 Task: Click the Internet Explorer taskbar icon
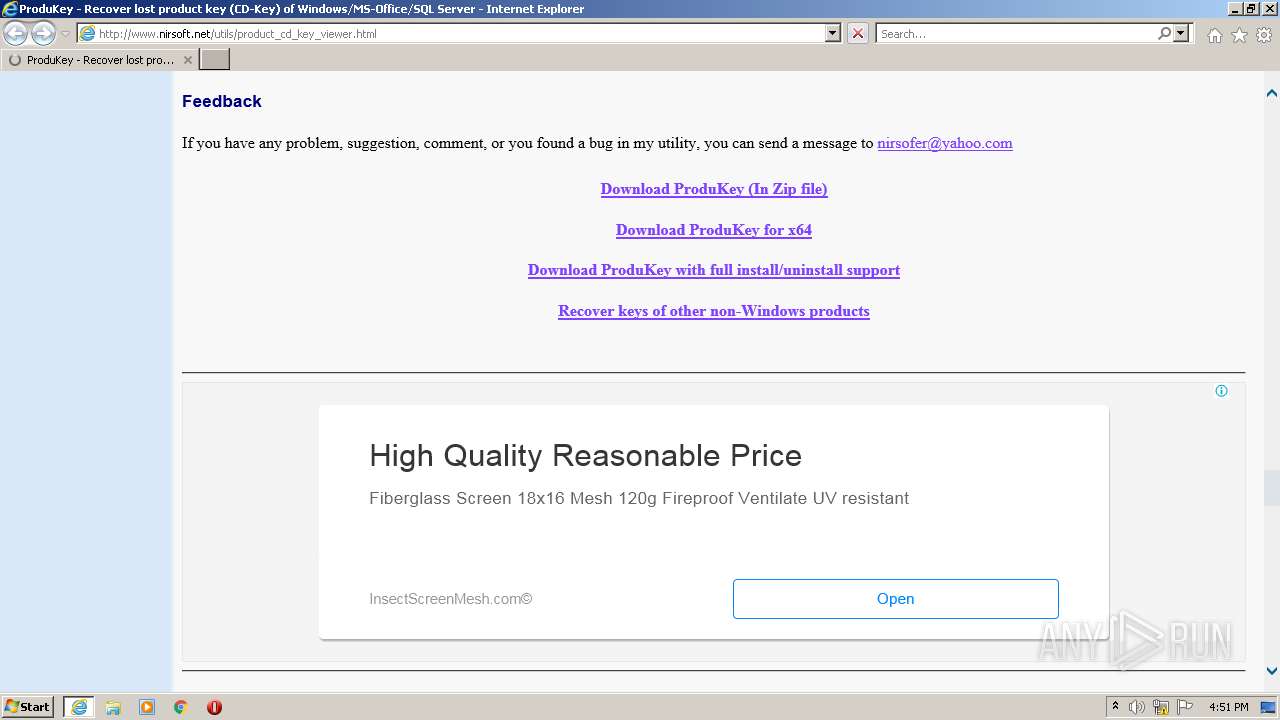point(79,707)
